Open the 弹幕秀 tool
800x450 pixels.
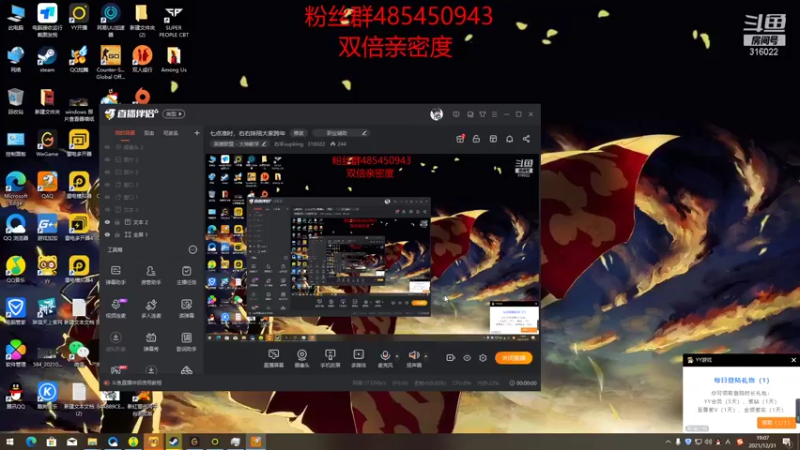click(x=151, y=342)
